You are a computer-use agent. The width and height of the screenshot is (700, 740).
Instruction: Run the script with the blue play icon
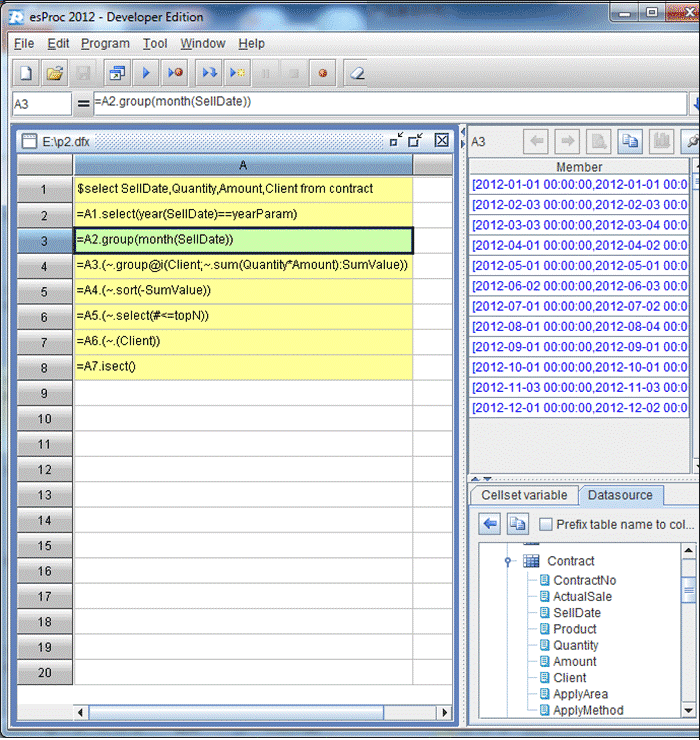tap(146, 73)
